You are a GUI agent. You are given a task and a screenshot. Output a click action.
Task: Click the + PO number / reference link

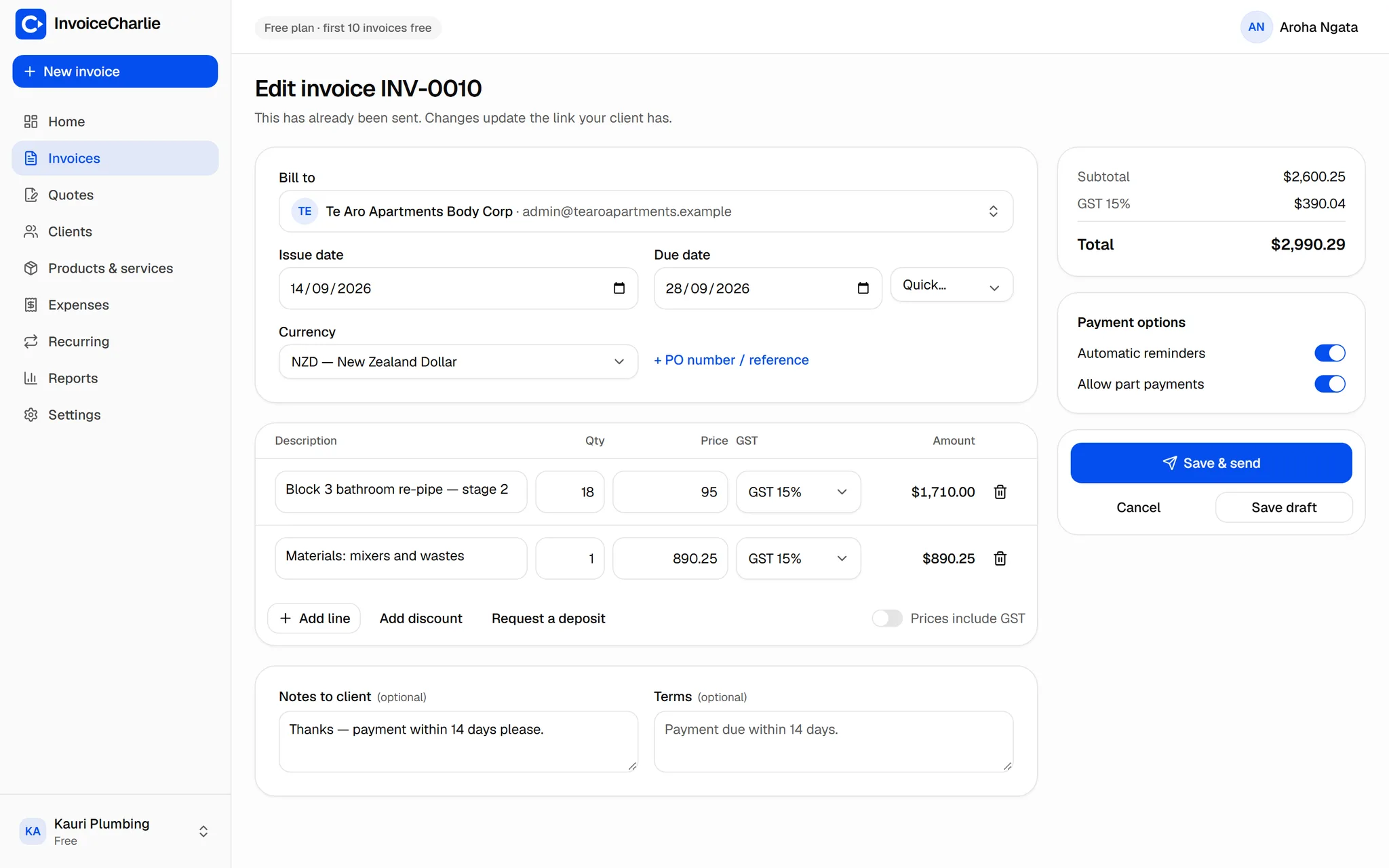pyautogui.click(x=731, y=360)
